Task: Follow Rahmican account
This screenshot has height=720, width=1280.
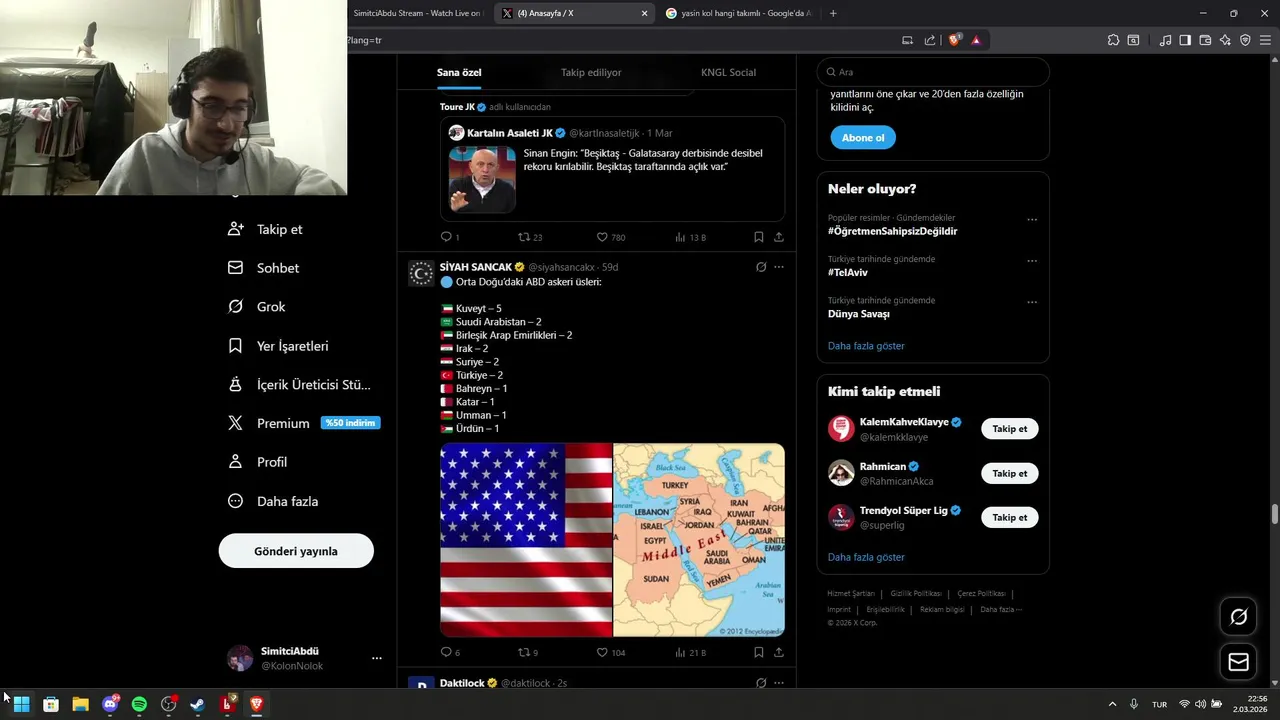Action: (1009, 473)
